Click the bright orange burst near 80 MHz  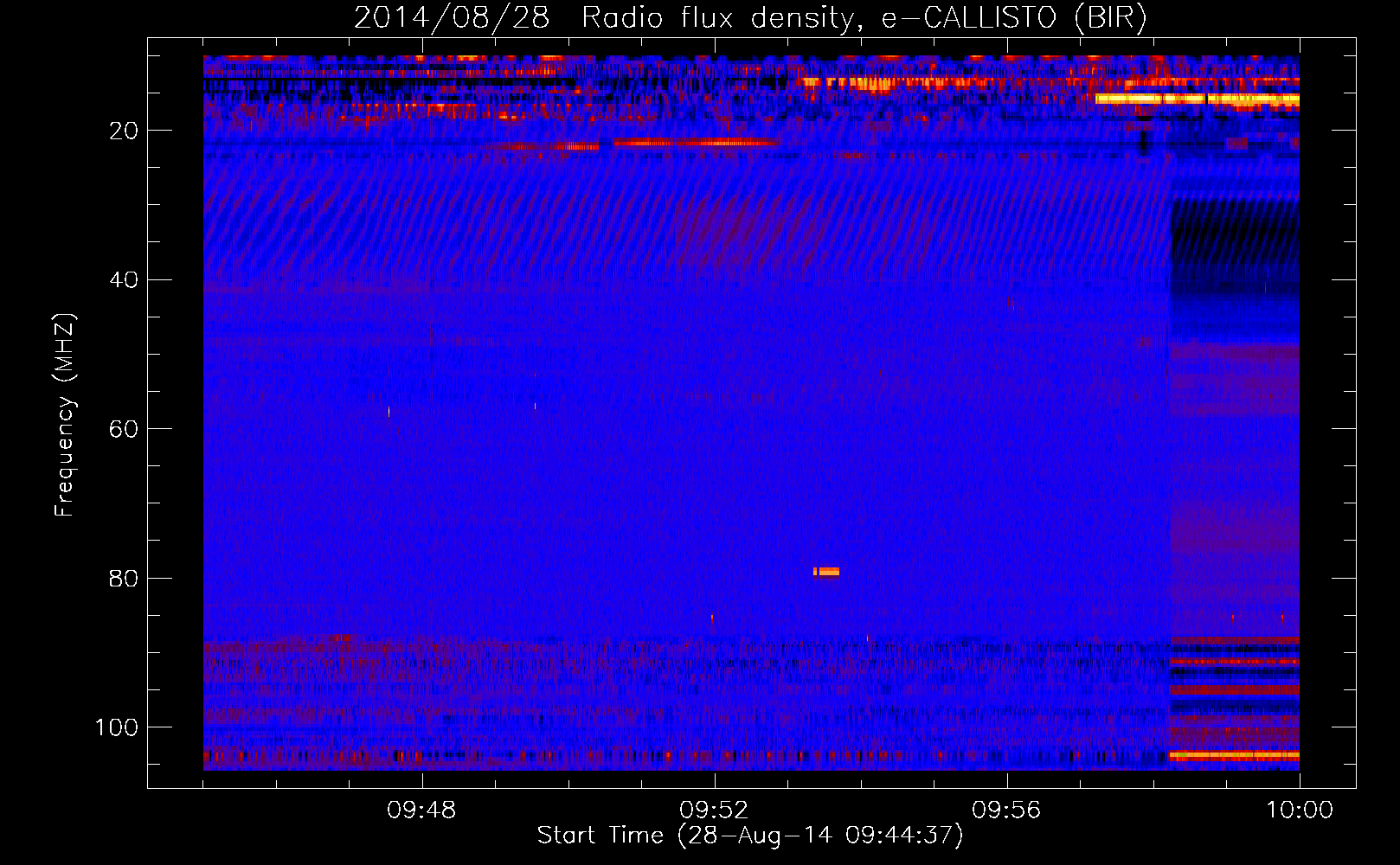click(826, 571)
